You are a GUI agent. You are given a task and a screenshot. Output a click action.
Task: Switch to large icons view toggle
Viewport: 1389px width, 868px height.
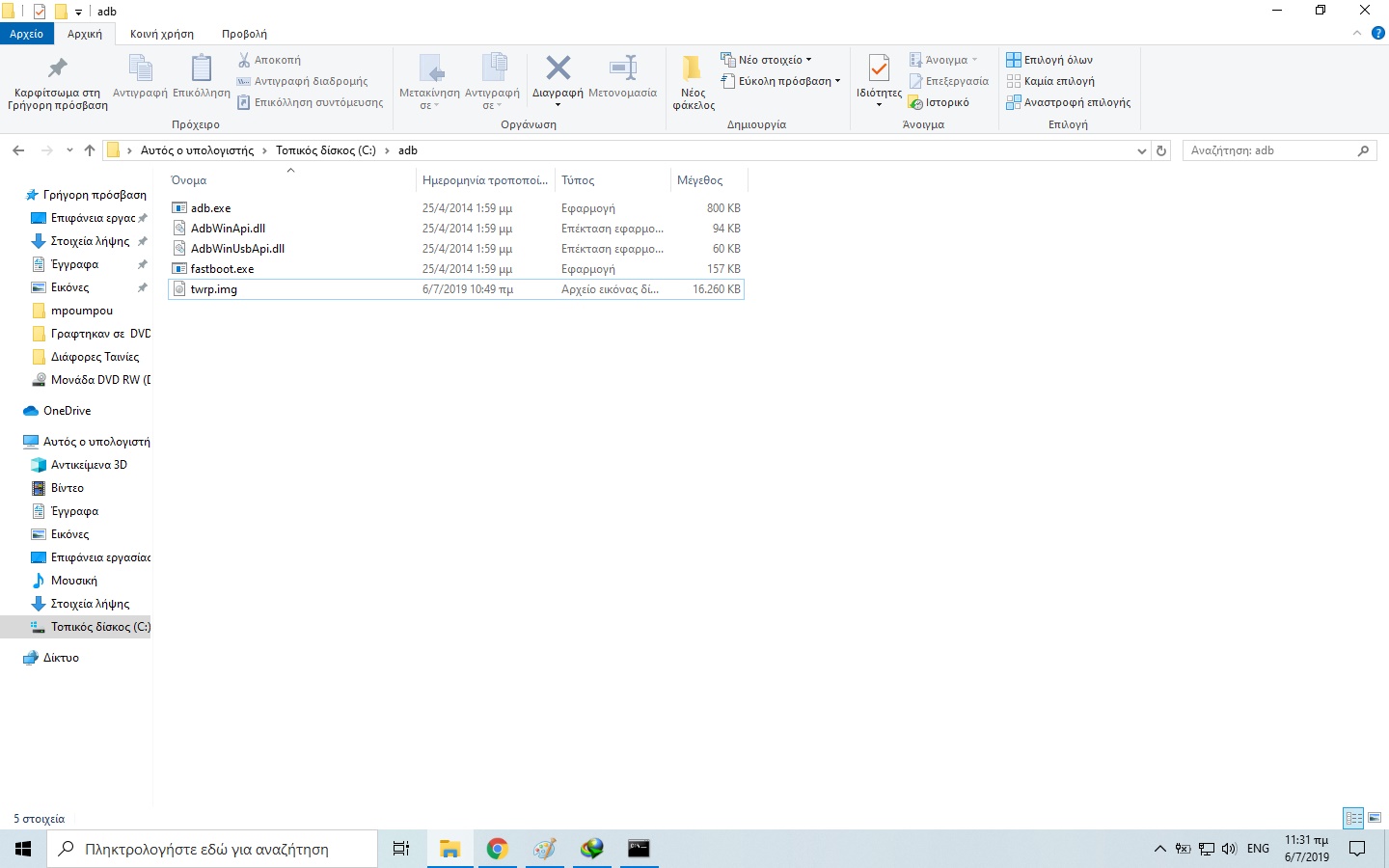(x=1375, y=818)
